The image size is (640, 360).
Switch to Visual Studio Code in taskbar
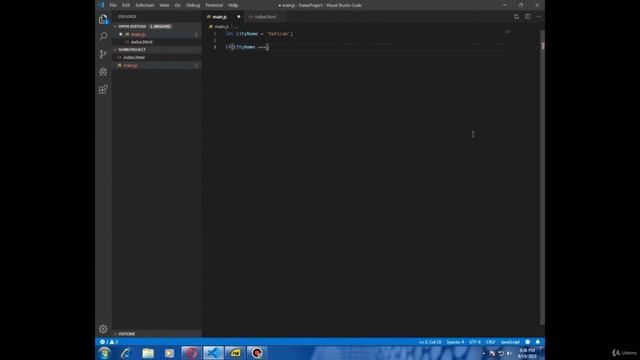coord(213,353)
